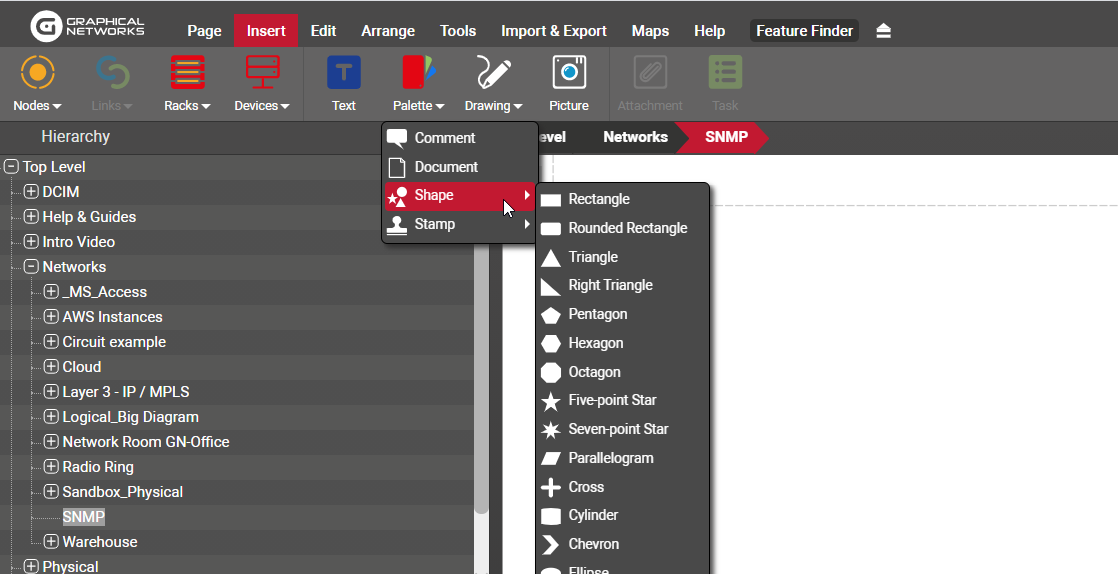Expand the Warehouse tree node
Viewport: 1118px width, 574px height.
[x=51, y=542]
